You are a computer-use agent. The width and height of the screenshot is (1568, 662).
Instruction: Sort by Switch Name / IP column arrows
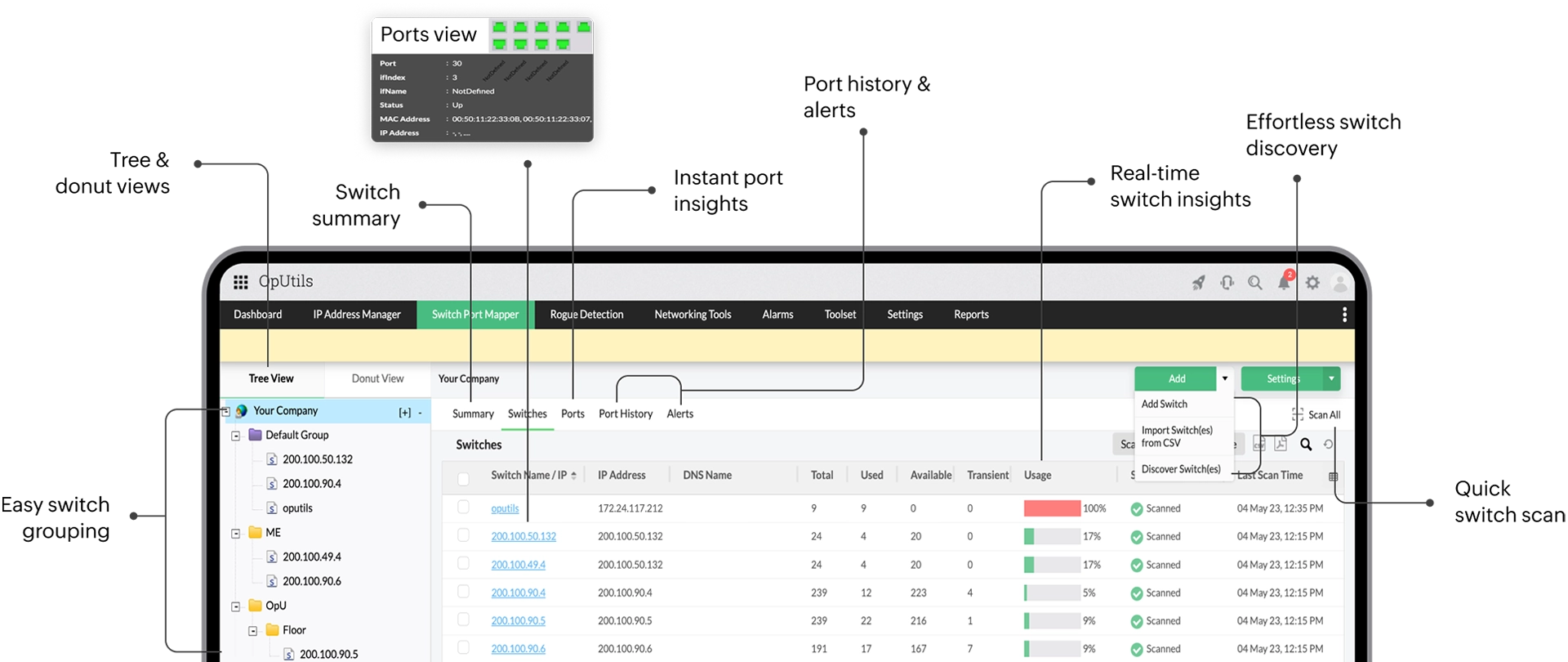(x=573, y=476)
